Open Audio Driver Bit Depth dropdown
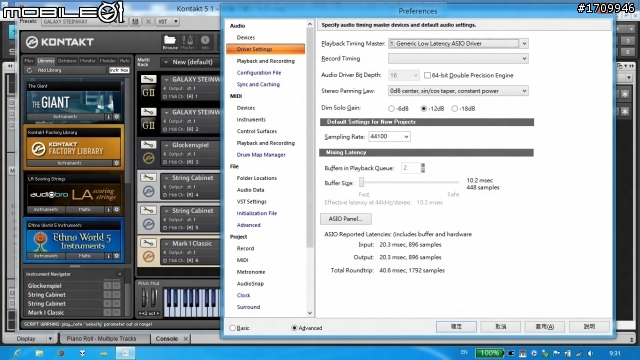Viewport: 640px width, 360px height. point(415,75)
